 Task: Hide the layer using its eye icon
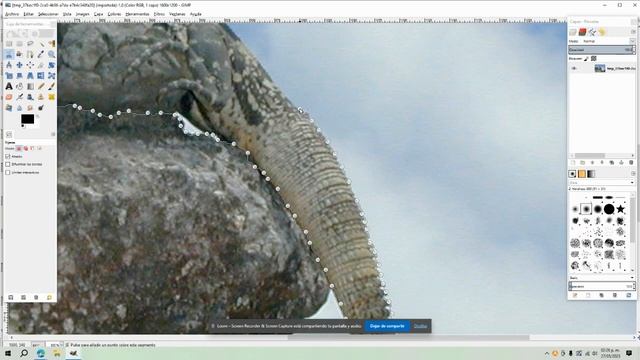click(574, 68)
